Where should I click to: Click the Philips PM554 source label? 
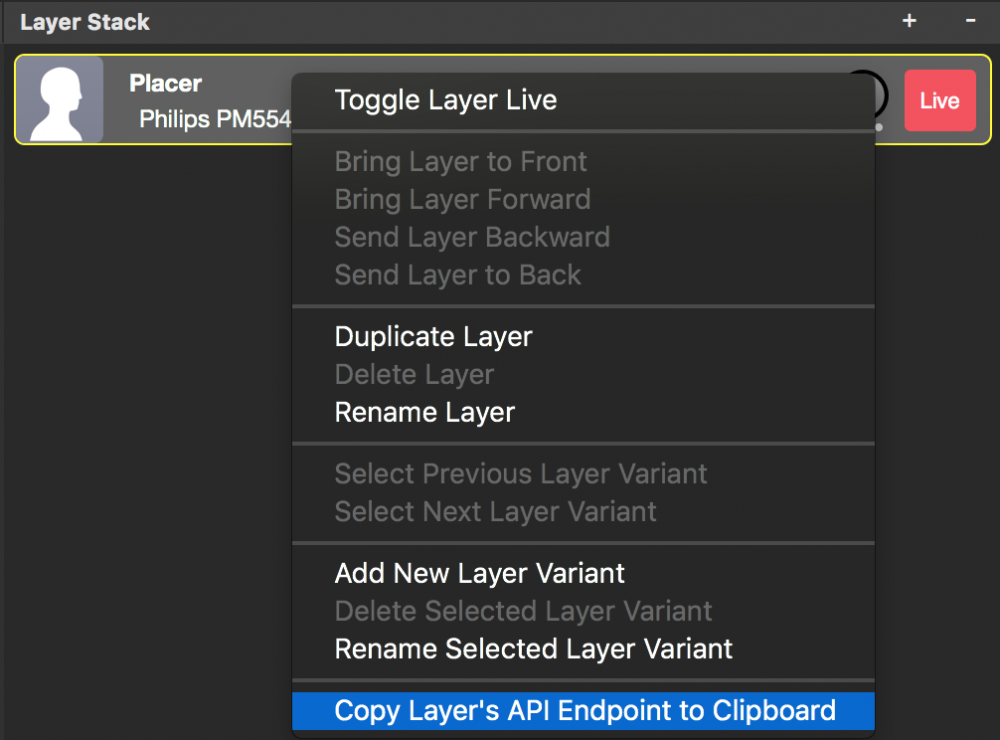pos(215,119)
